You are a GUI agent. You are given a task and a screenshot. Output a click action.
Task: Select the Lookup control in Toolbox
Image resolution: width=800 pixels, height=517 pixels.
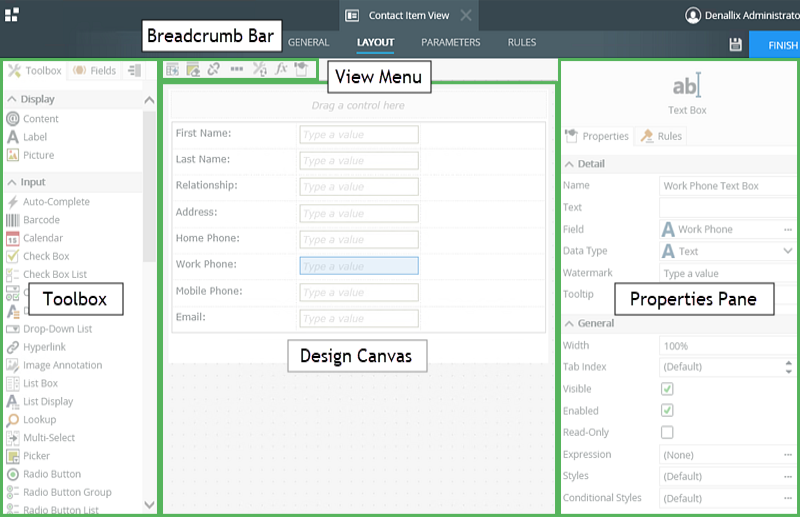point(31,420)
